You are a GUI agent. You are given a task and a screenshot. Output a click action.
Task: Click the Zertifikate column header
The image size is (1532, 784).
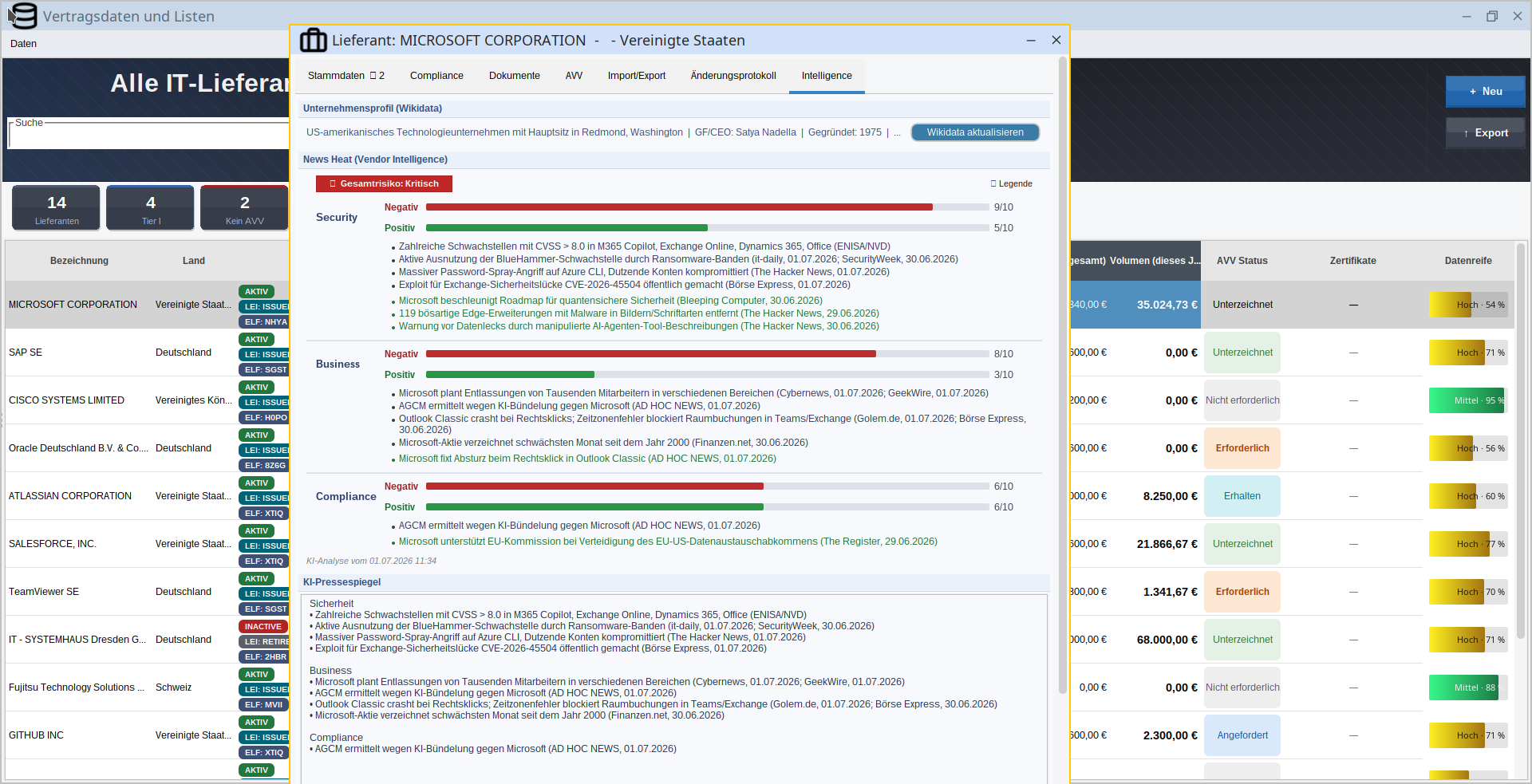[x=1353, y=261]
